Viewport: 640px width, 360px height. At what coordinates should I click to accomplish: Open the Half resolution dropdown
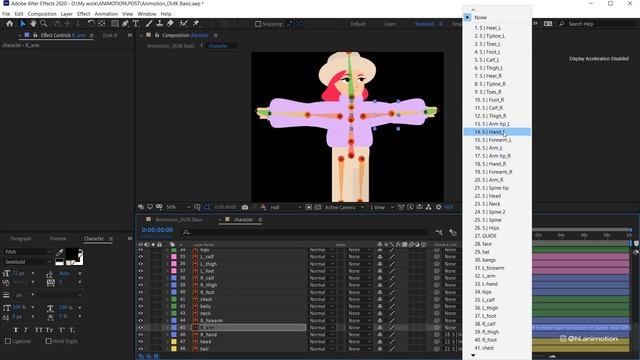coord(286,207)
